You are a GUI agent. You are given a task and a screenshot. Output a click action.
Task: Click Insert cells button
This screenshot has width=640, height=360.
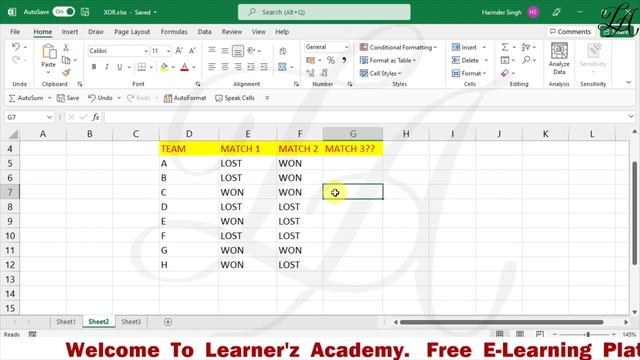click(x=464, y=47)
